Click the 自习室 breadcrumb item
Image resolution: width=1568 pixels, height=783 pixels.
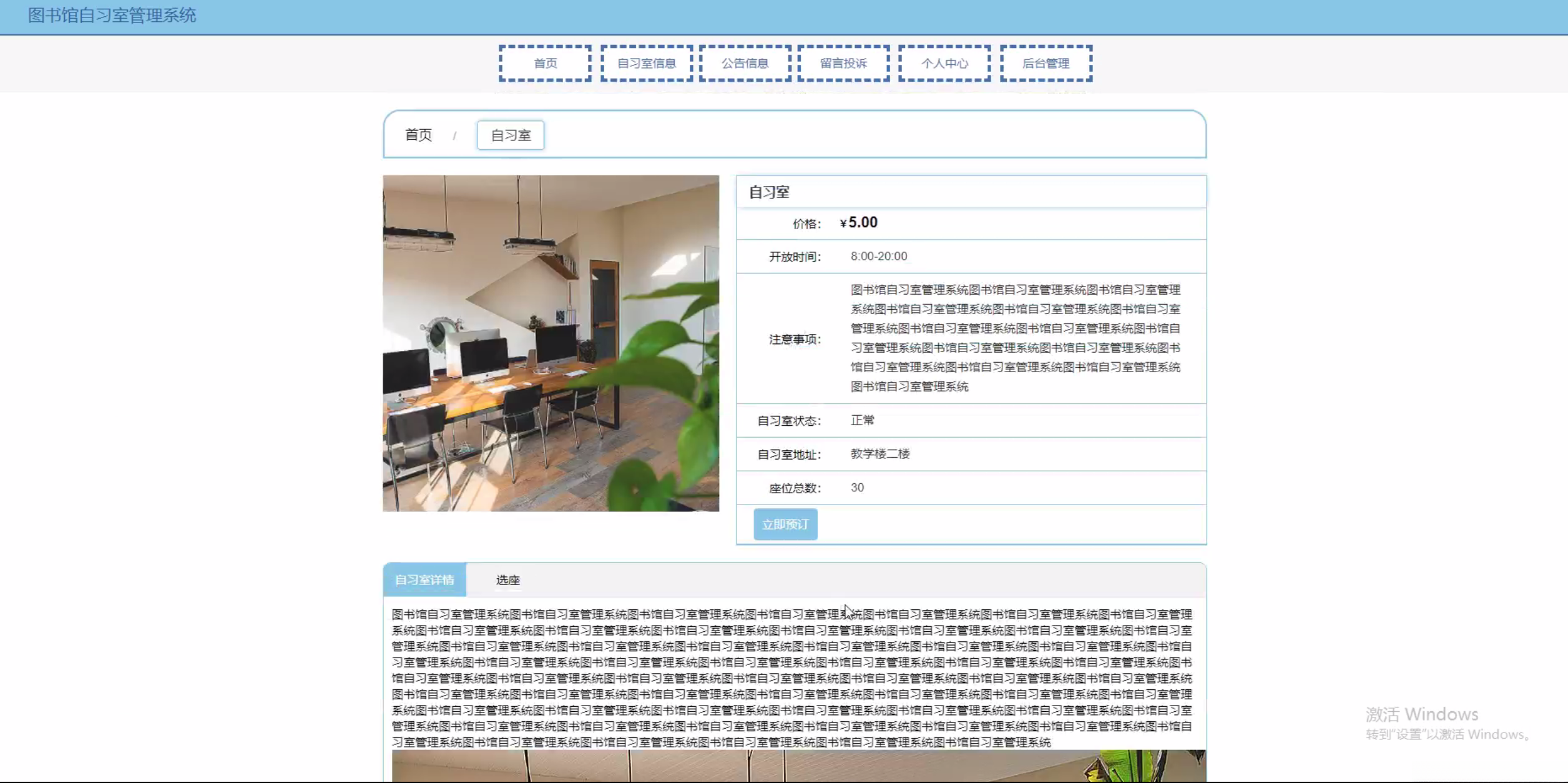[511, 135]
